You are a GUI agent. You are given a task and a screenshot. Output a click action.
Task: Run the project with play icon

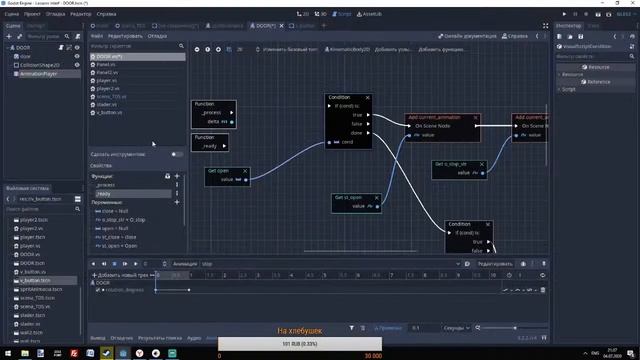[564, 14]
